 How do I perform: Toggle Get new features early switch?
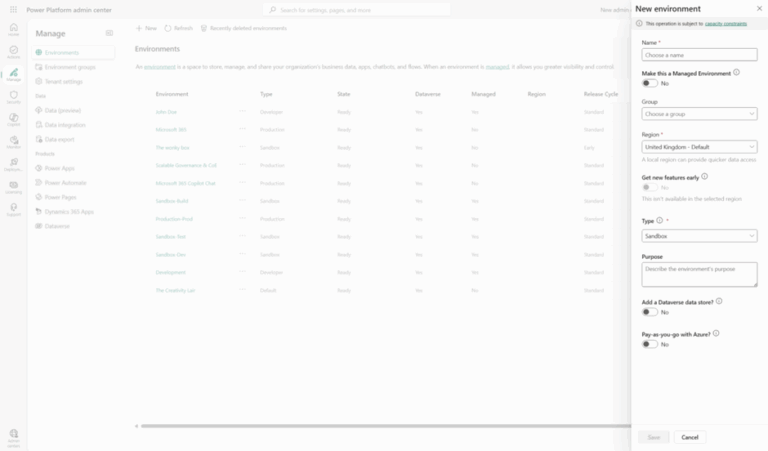tap(650, 188)
